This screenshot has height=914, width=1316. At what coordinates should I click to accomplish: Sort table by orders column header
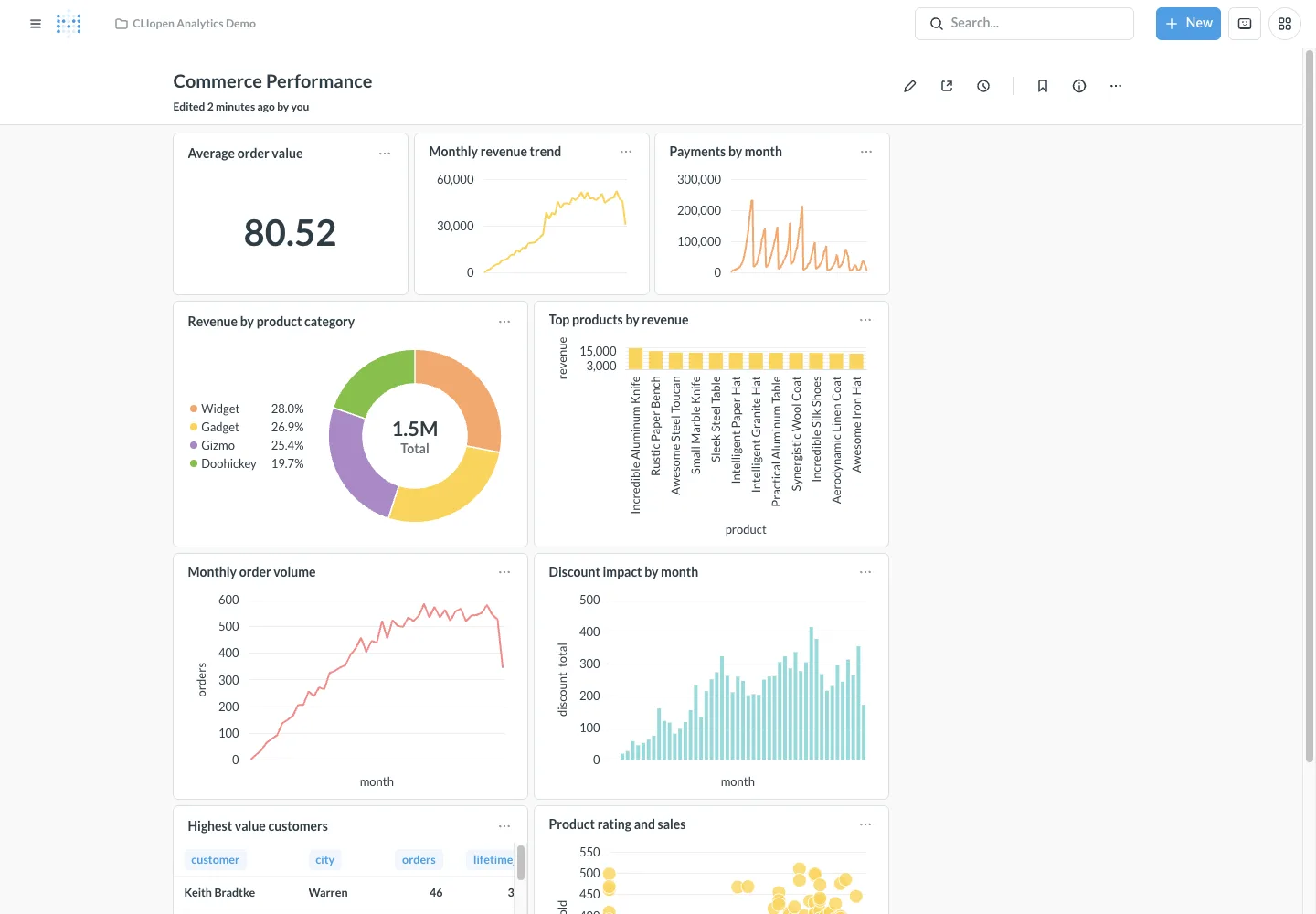tap(419, 860)
